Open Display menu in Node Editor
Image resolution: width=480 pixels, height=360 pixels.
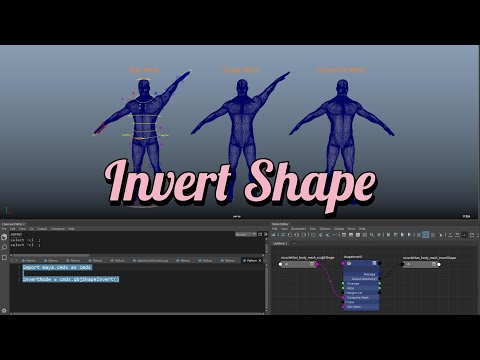point(339,229)
